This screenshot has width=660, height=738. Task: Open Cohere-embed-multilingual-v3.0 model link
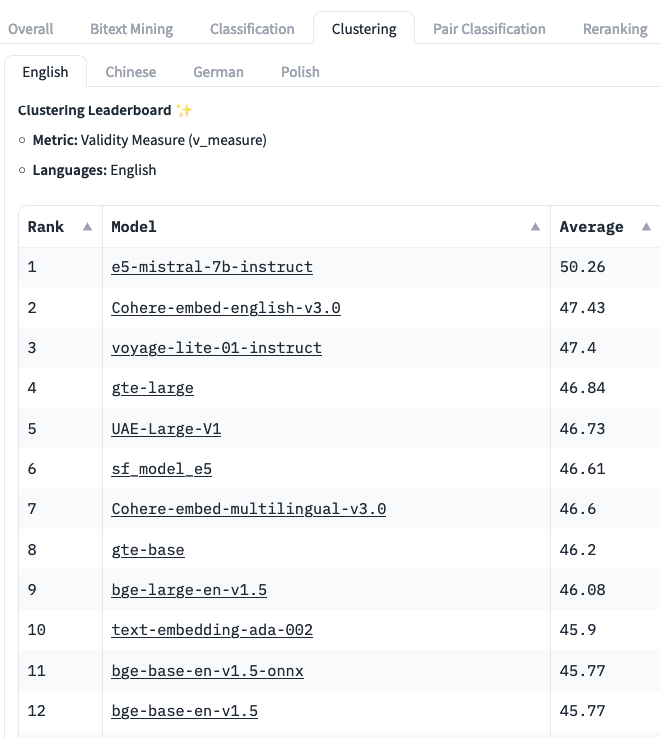click(249, 509)
